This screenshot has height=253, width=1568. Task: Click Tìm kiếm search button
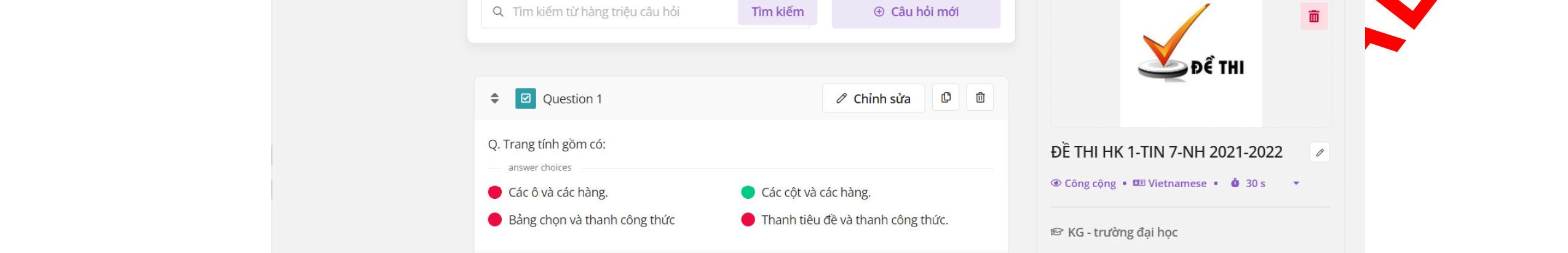(777, 12)
